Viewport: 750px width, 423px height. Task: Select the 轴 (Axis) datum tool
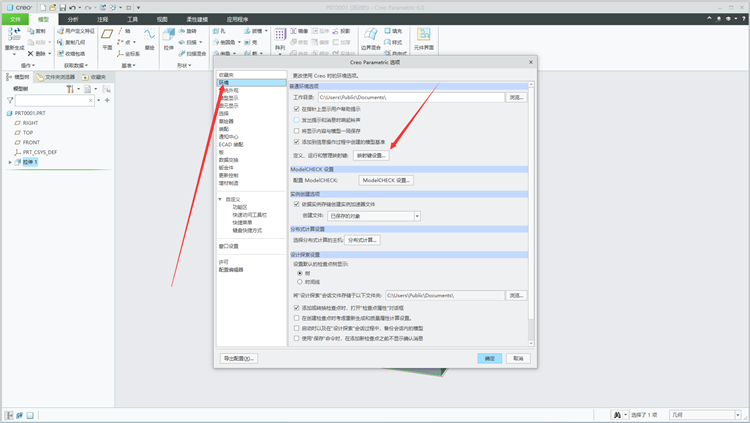[124, 31]
